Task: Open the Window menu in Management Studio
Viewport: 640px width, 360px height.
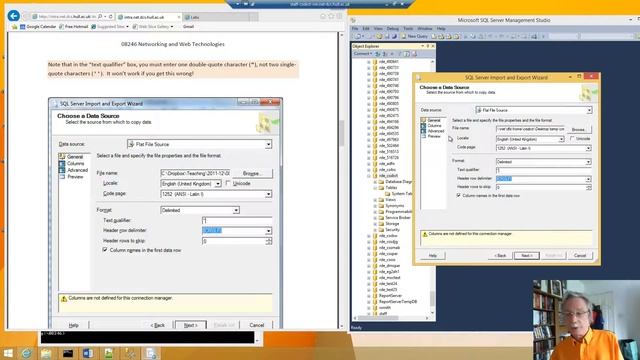Action: pos(424,29)
